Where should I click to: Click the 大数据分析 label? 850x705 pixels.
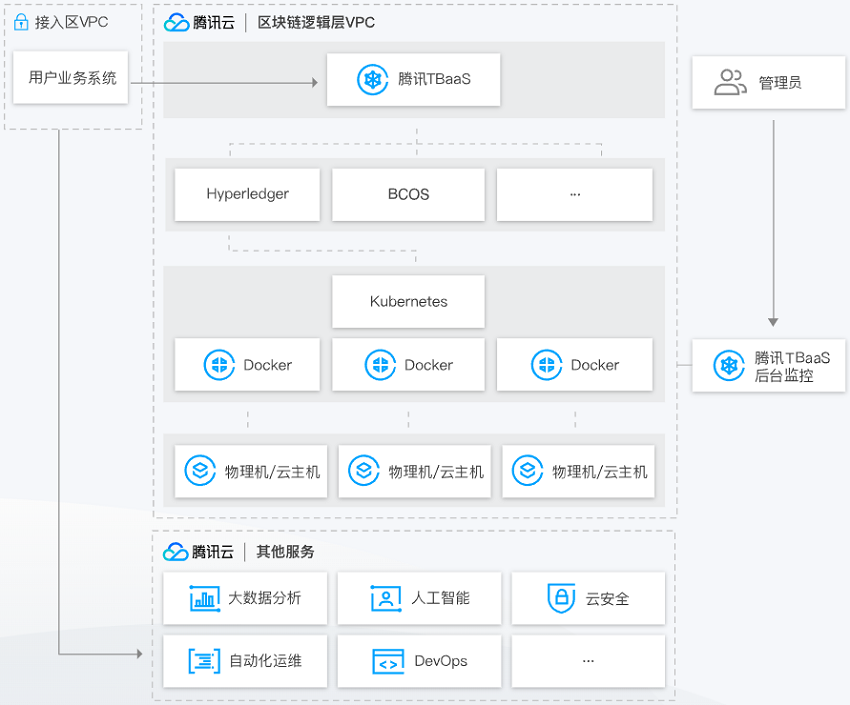click(x=265, y=598)
